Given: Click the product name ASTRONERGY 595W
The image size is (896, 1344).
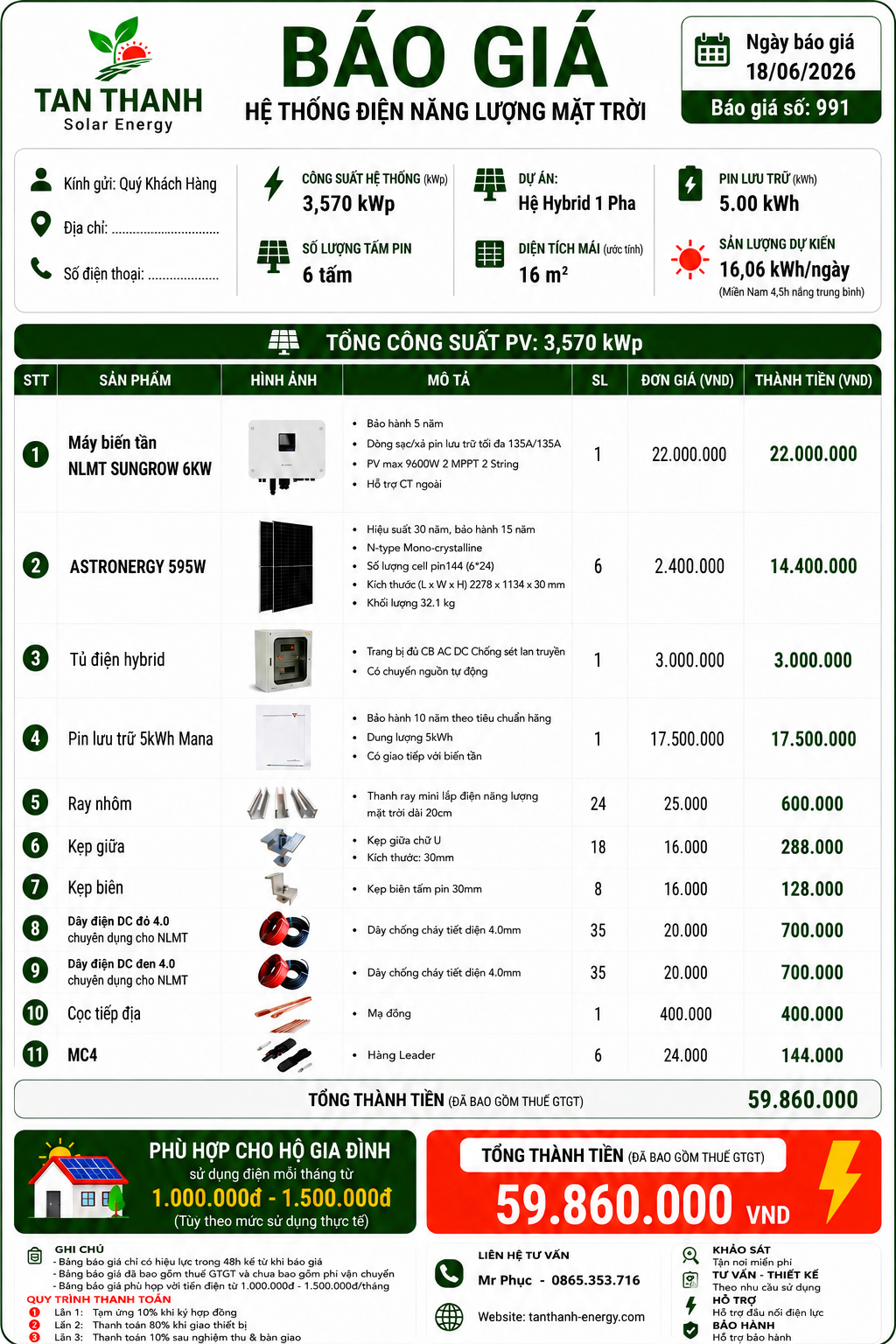Looking at the screenshot, I should (x=138, y=566).
